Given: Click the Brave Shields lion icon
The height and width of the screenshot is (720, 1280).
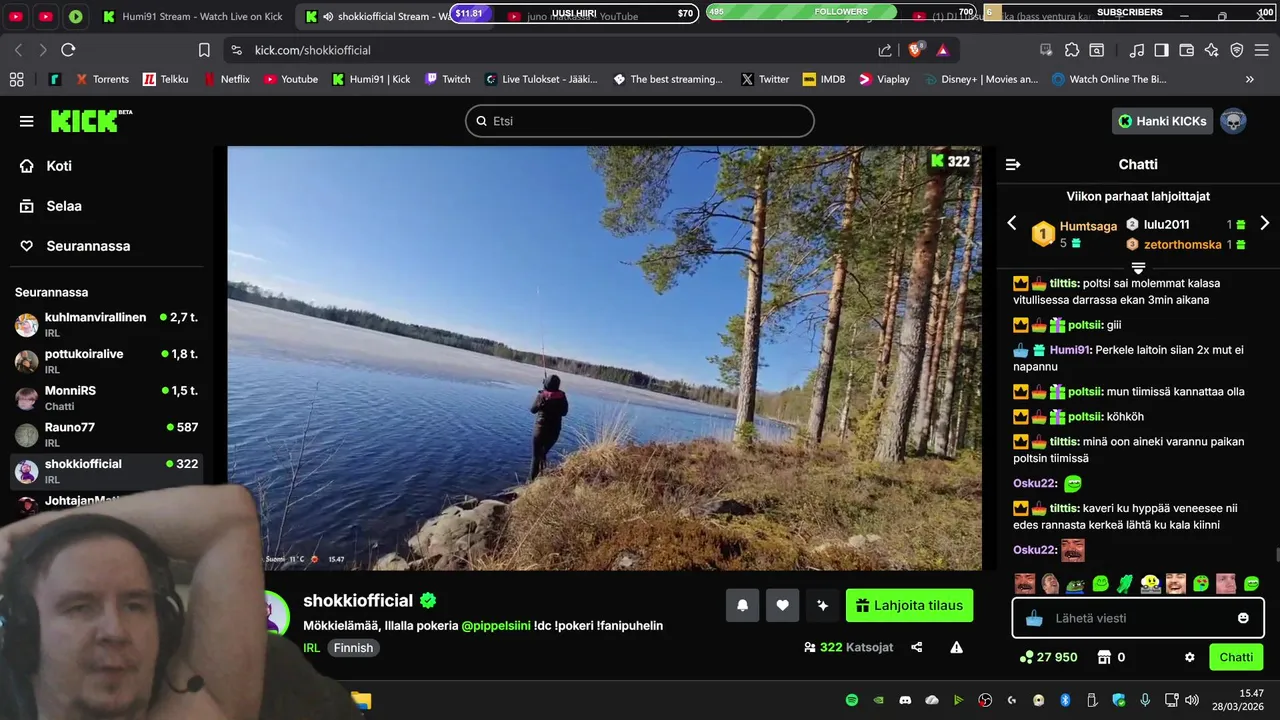Looking at the screenshot, I should [915, 50].
